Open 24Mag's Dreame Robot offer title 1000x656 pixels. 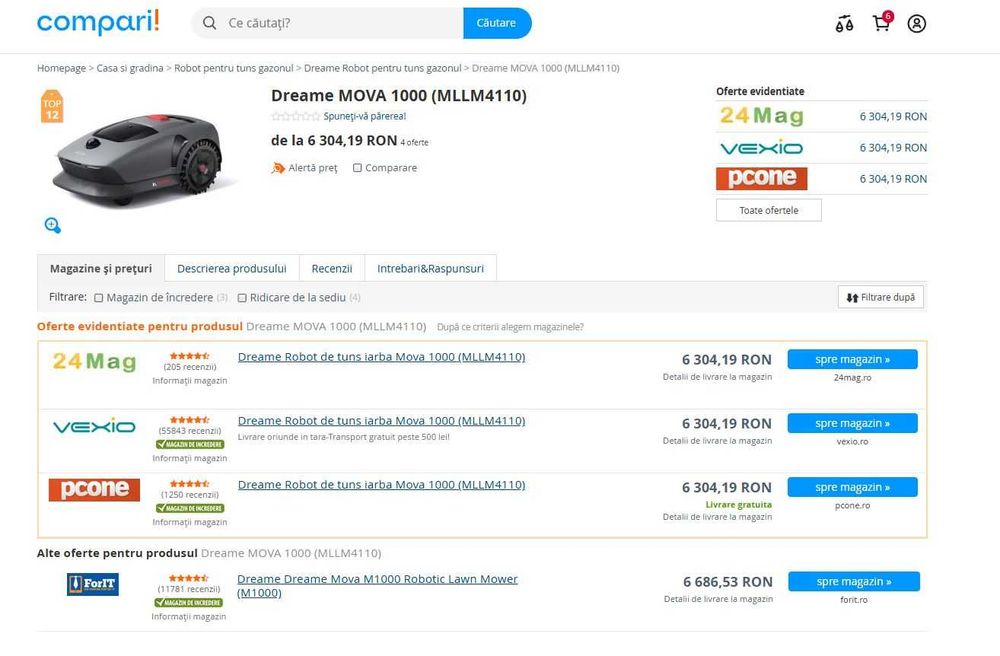(x=381, y=357)
